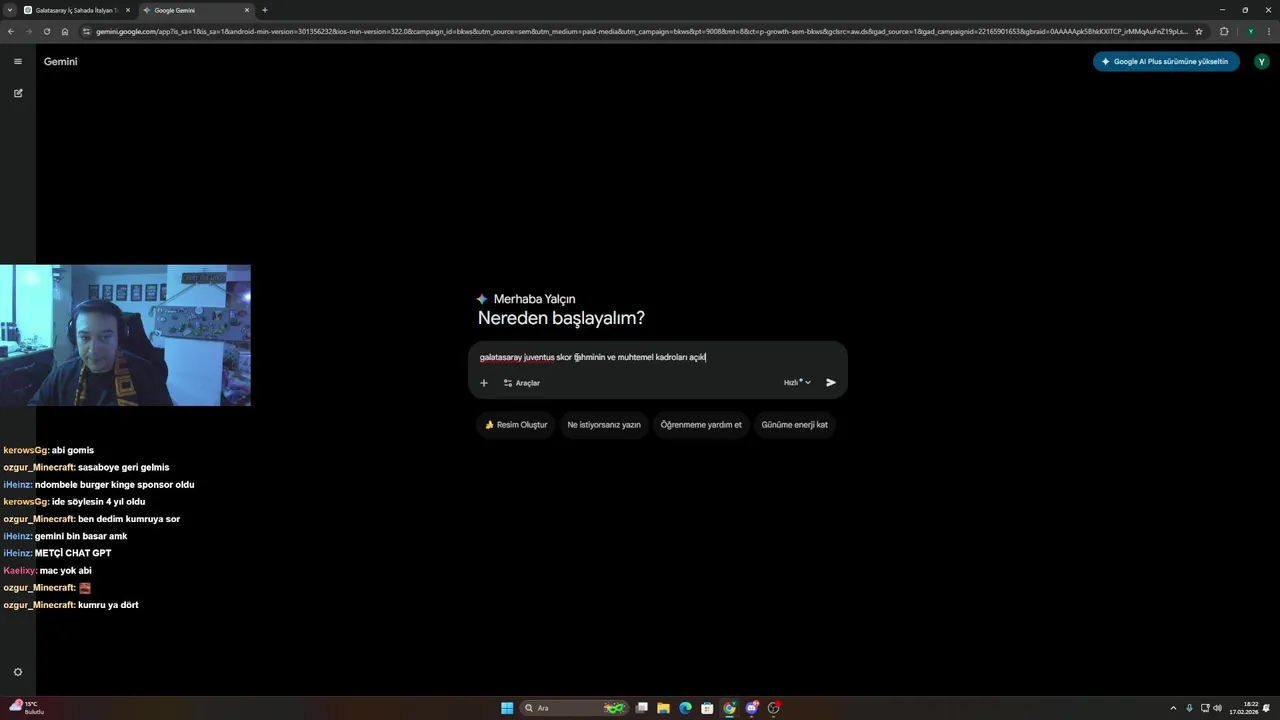This screenshot has width=1280, height=720.
Task: Go to the browser home page
Action: [x=65, y=31]
